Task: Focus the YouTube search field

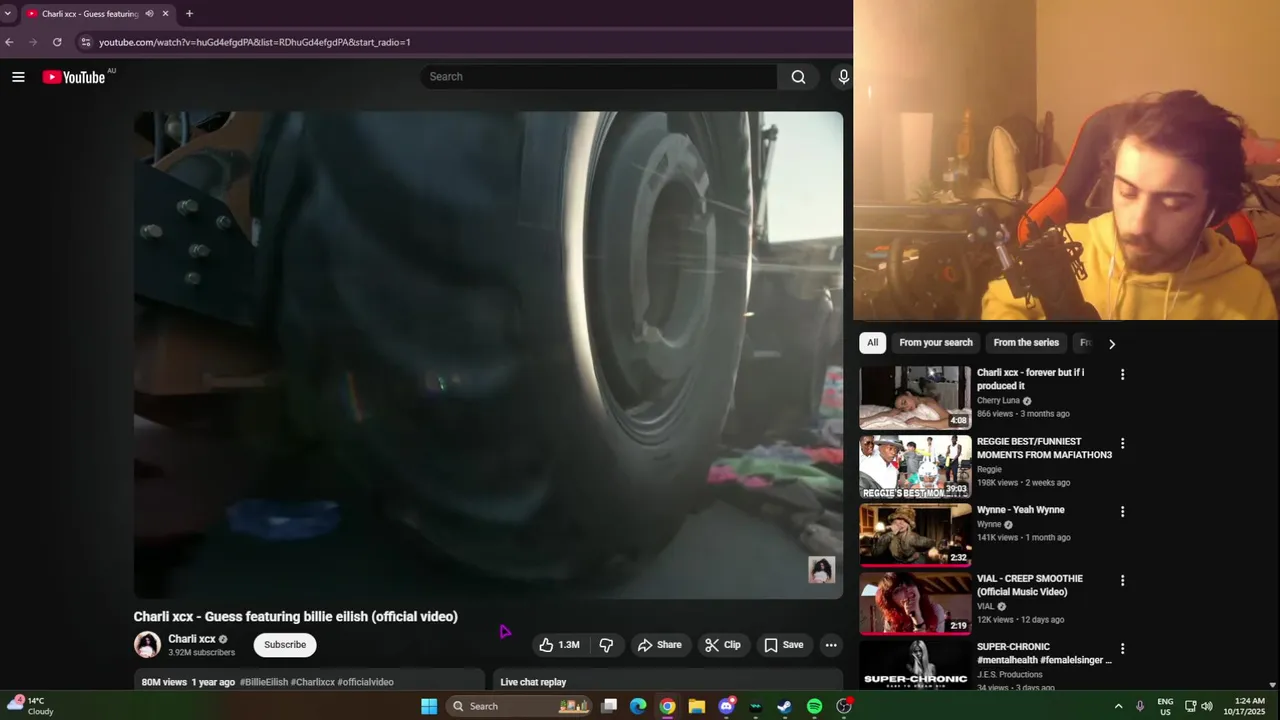Action: [599, 77]
